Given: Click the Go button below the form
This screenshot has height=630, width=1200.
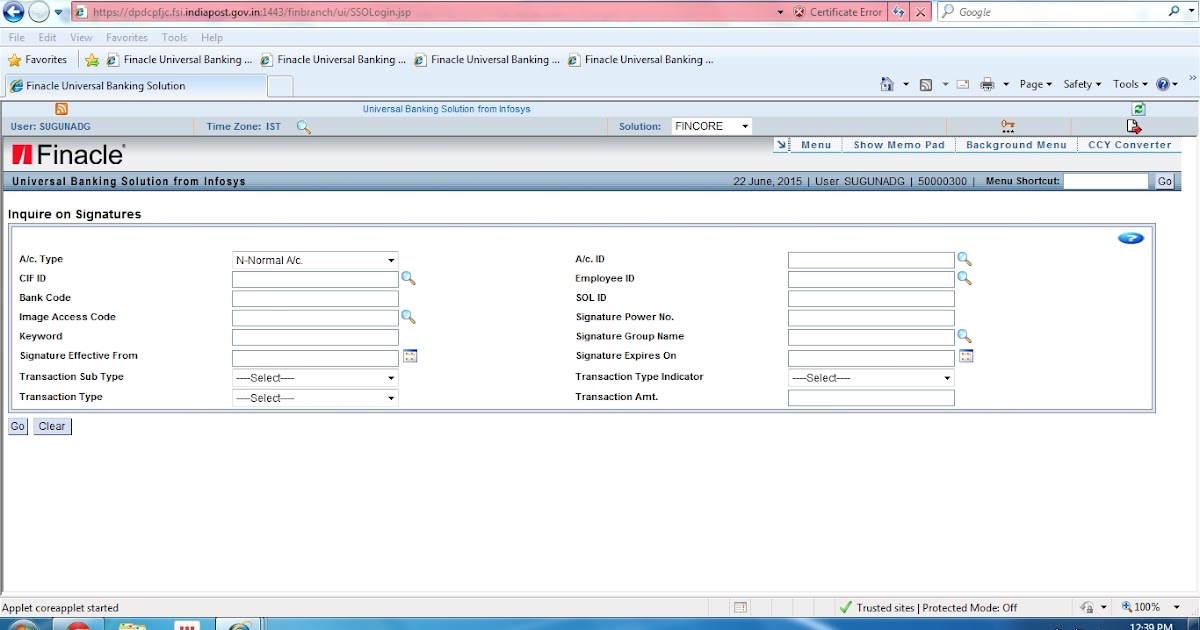Looking at the screenshot, I should (18, 426).
